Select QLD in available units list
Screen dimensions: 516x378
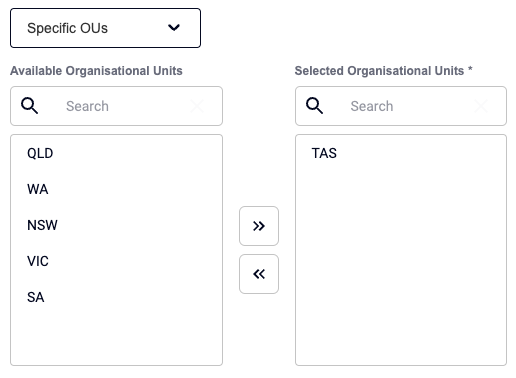(x=116, y=153)
